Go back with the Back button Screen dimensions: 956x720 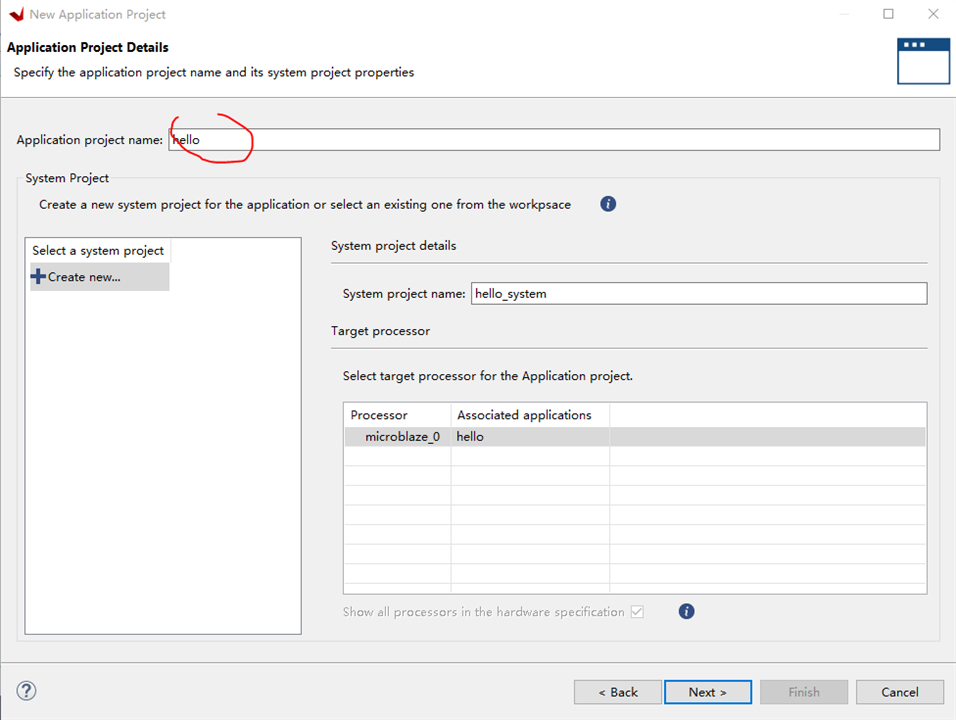click(617, 692)
